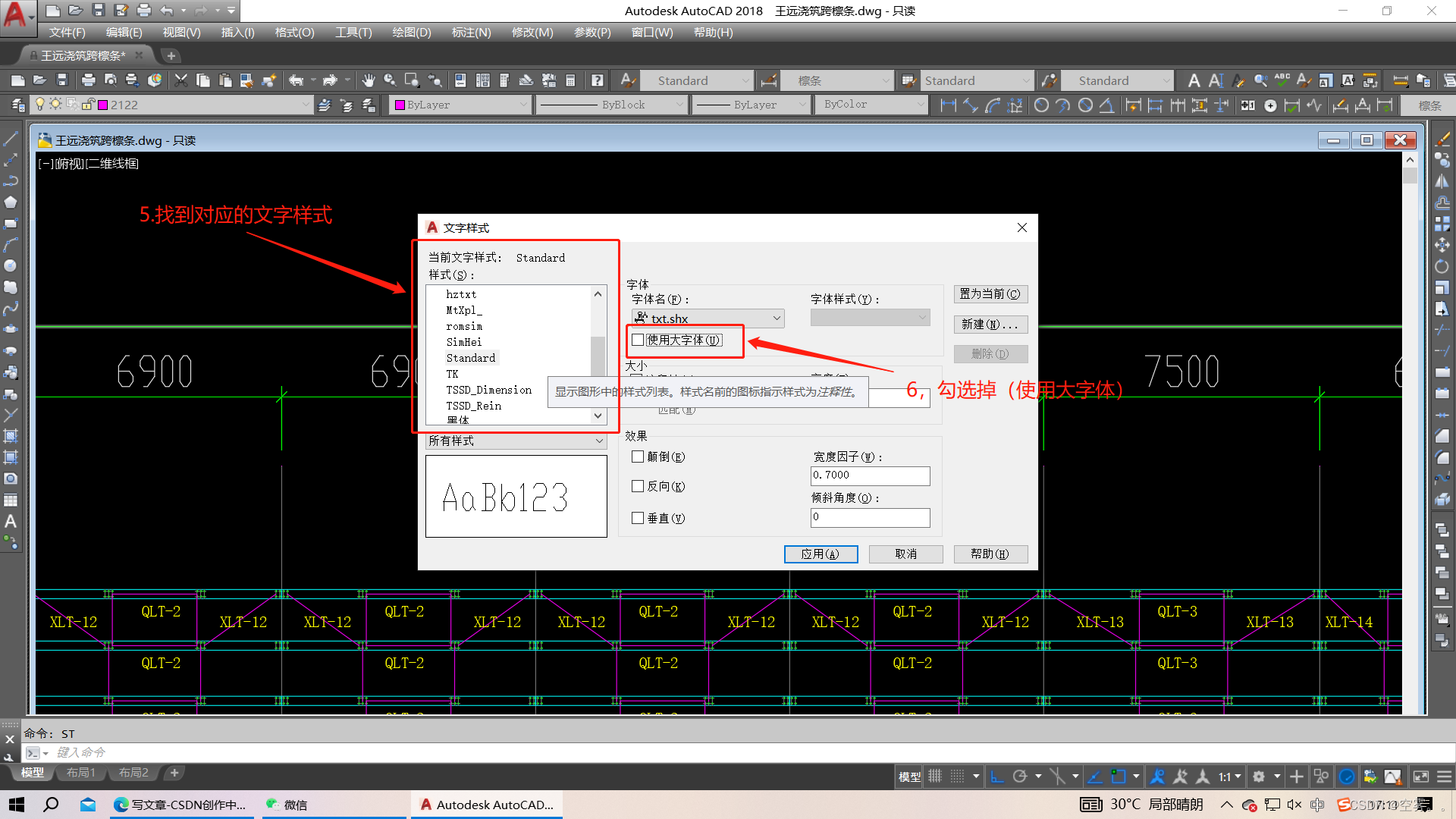This screenshot has width=1456, height=819.
Task: Click the 宽度因子 input field with 0.7000
Action: tap(870, 475)
